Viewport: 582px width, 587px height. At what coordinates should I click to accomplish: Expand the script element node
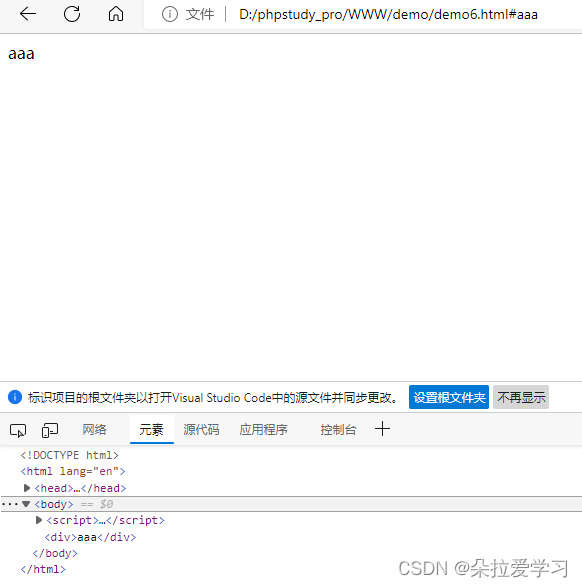click(39, 520)
